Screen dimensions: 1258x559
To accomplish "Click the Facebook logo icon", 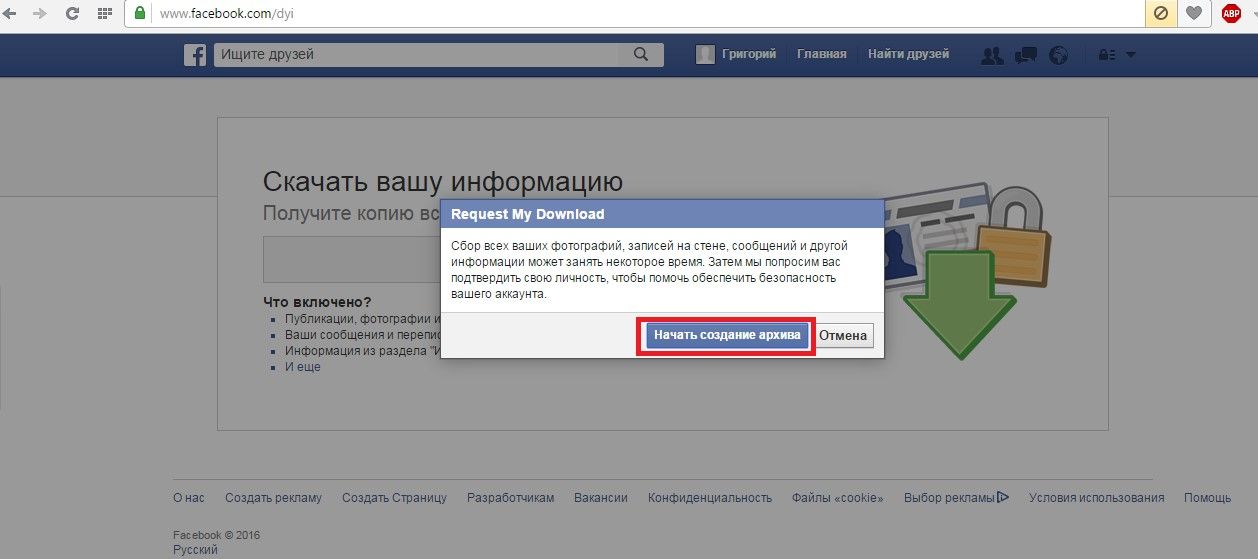I will pyautogui.click(x=195, y=55).
